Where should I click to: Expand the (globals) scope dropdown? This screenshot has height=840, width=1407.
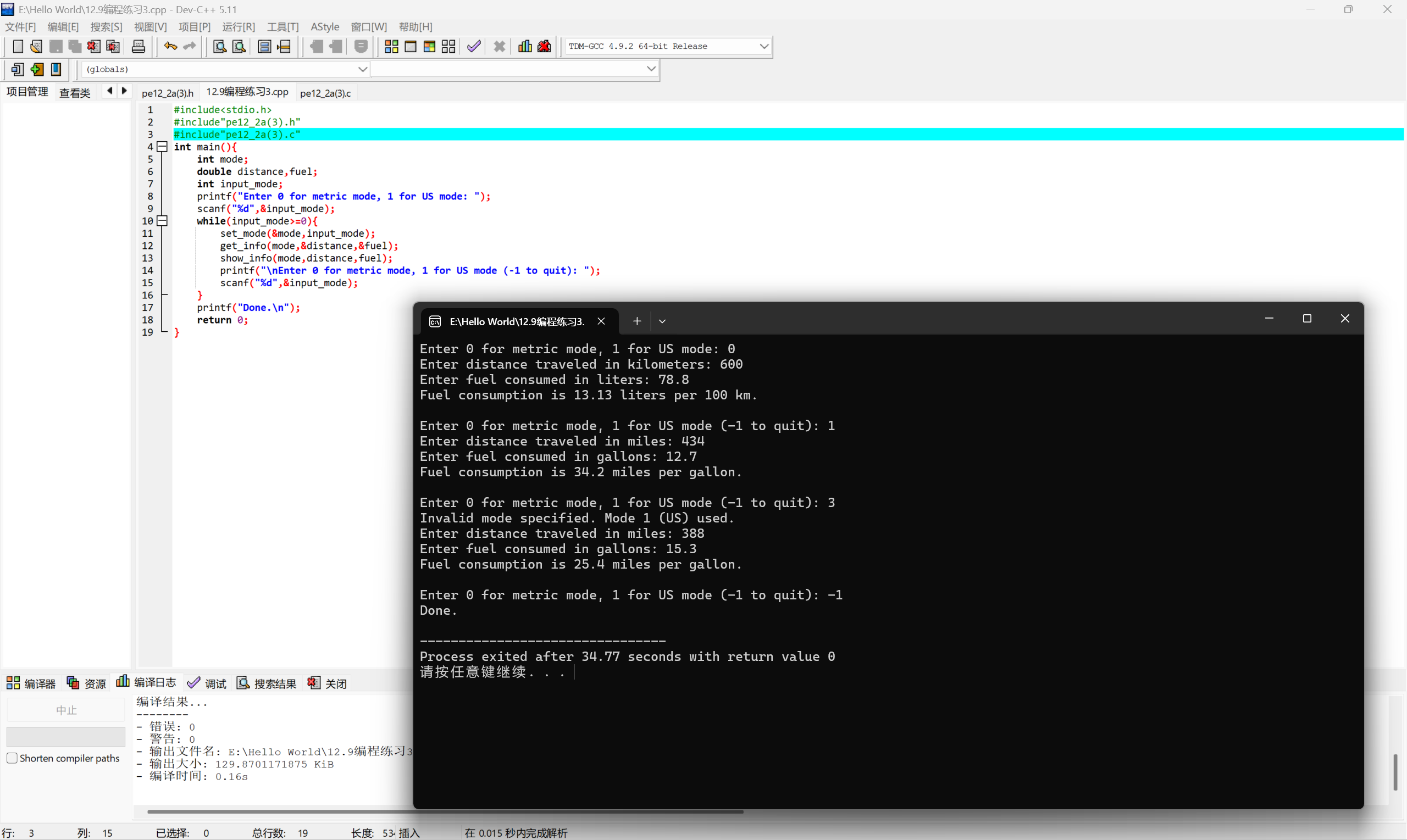click(362, 69)
